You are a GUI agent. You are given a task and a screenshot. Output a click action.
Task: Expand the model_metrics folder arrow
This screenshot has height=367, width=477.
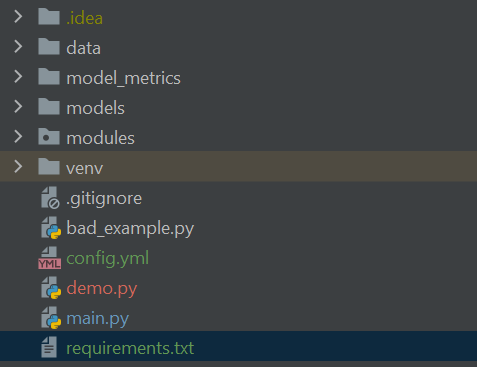(x=18, y=77)
